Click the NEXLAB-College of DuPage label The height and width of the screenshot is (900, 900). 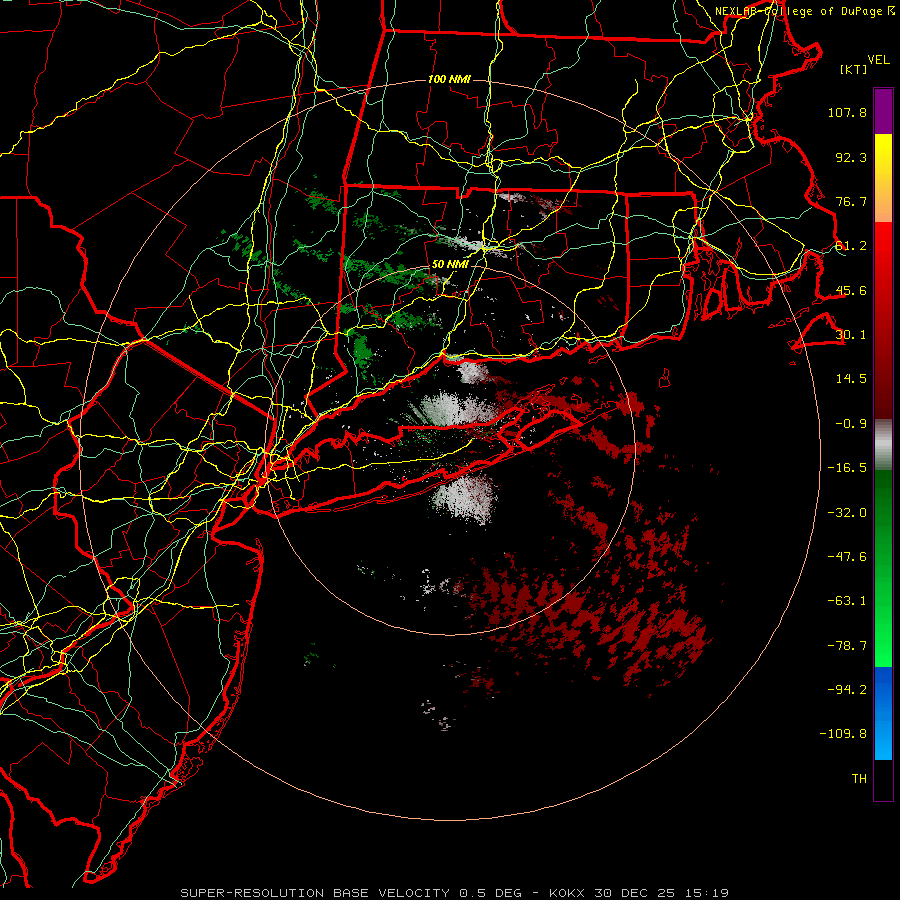[x=805, y=11]
